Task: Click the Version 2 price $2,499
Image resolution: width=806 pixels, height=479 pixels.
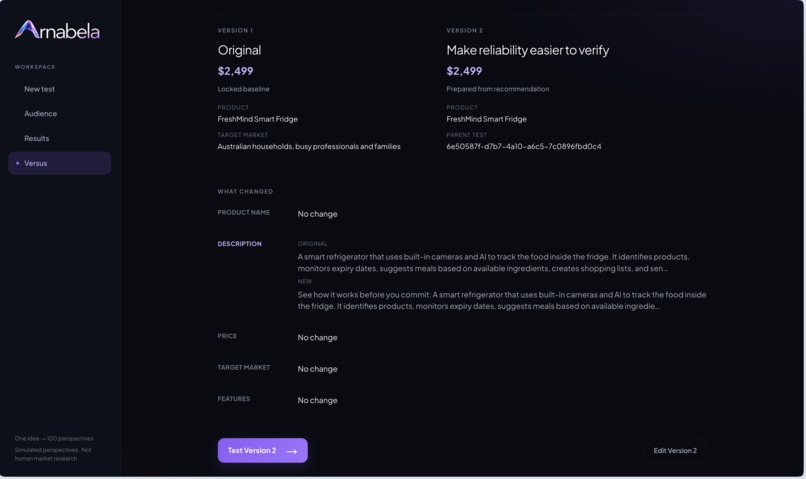Action: tap(464, 71)
